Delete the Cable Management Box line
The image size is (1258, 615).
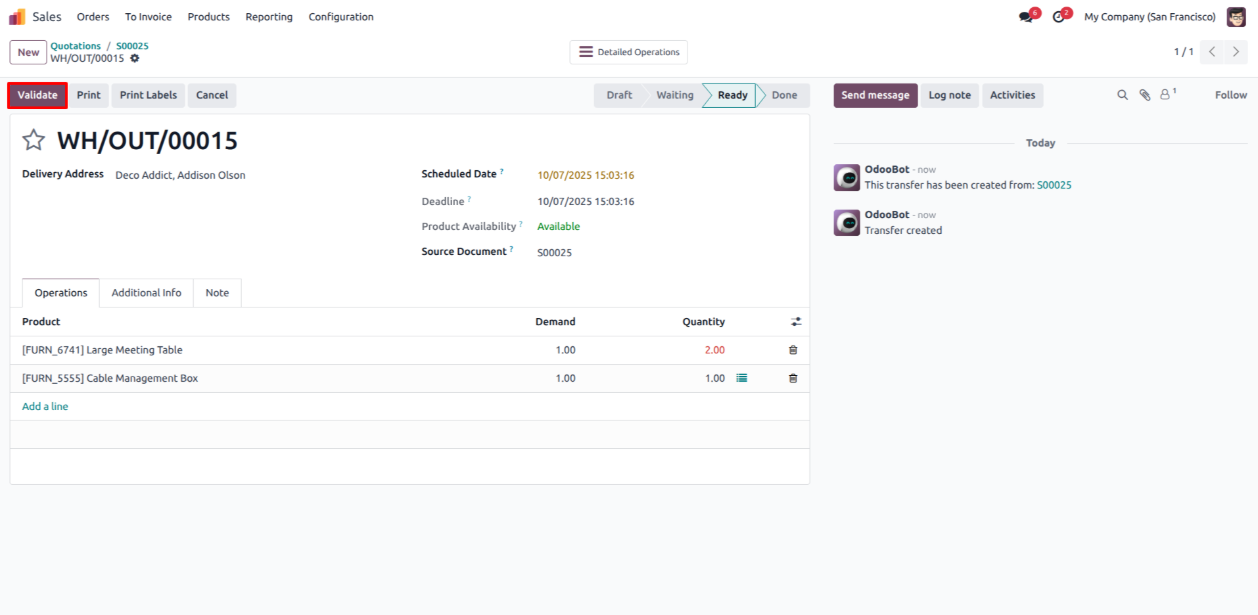point(793,379)
